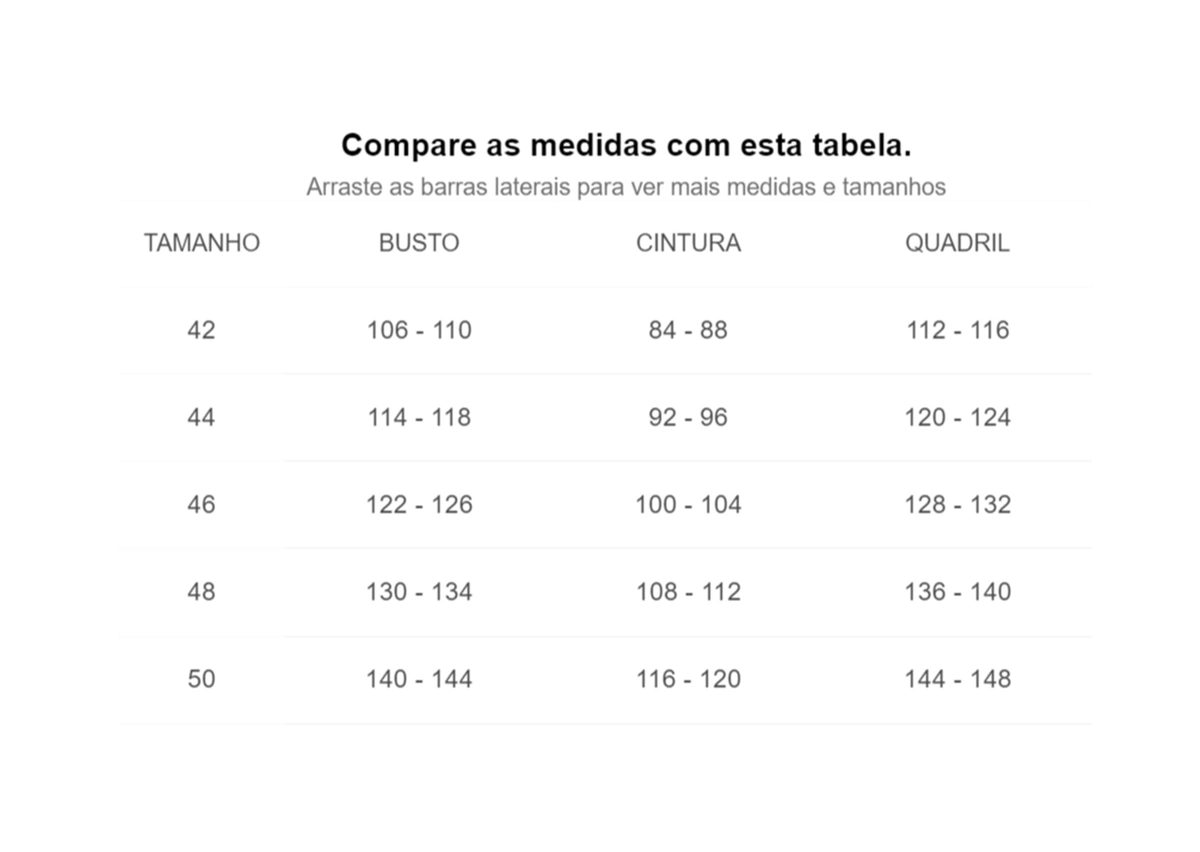This screenshot has width=1200, height=852.
Task: Click the QUADRIL column header
Action: click(x=957, y=243)
